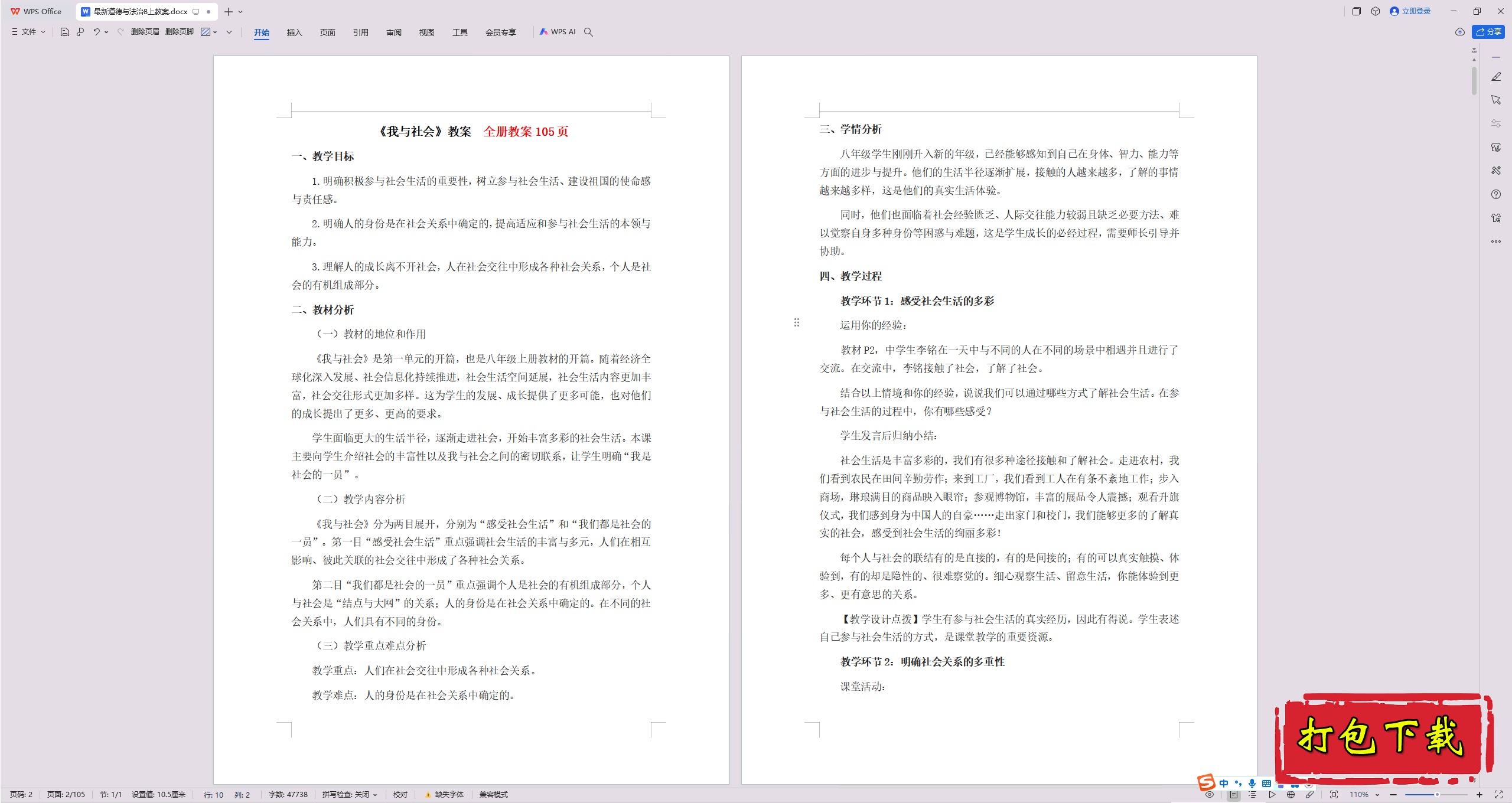Image resolution: width=1512 pixels, height=803 pixels.
Task: Click the zoom in plus button
Action: tap(1480, 795)
